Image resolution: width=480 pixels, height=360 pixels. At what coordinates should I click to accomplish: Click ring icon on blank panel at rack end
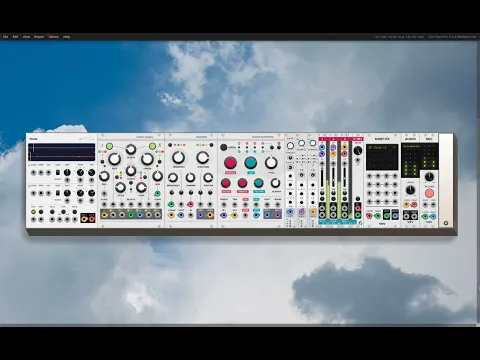click(446, 223)
